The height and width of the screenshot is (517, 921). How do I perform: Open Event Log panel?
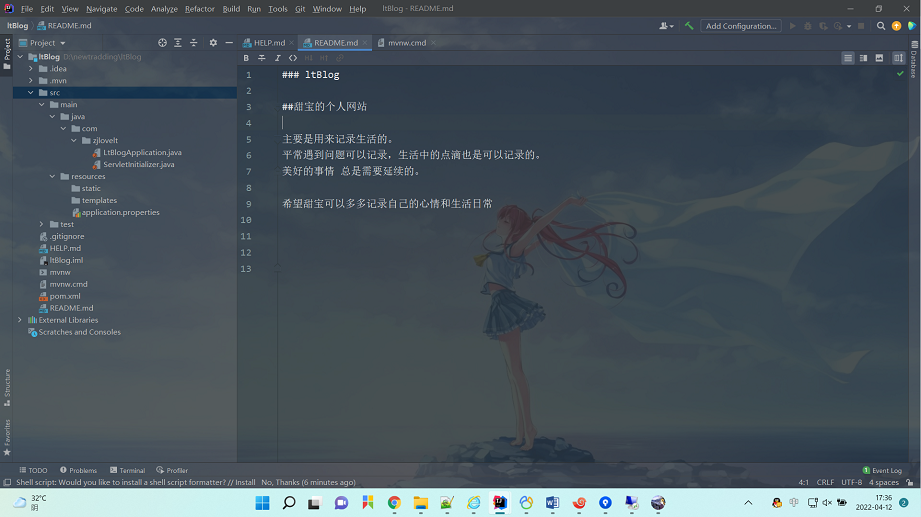882,470
